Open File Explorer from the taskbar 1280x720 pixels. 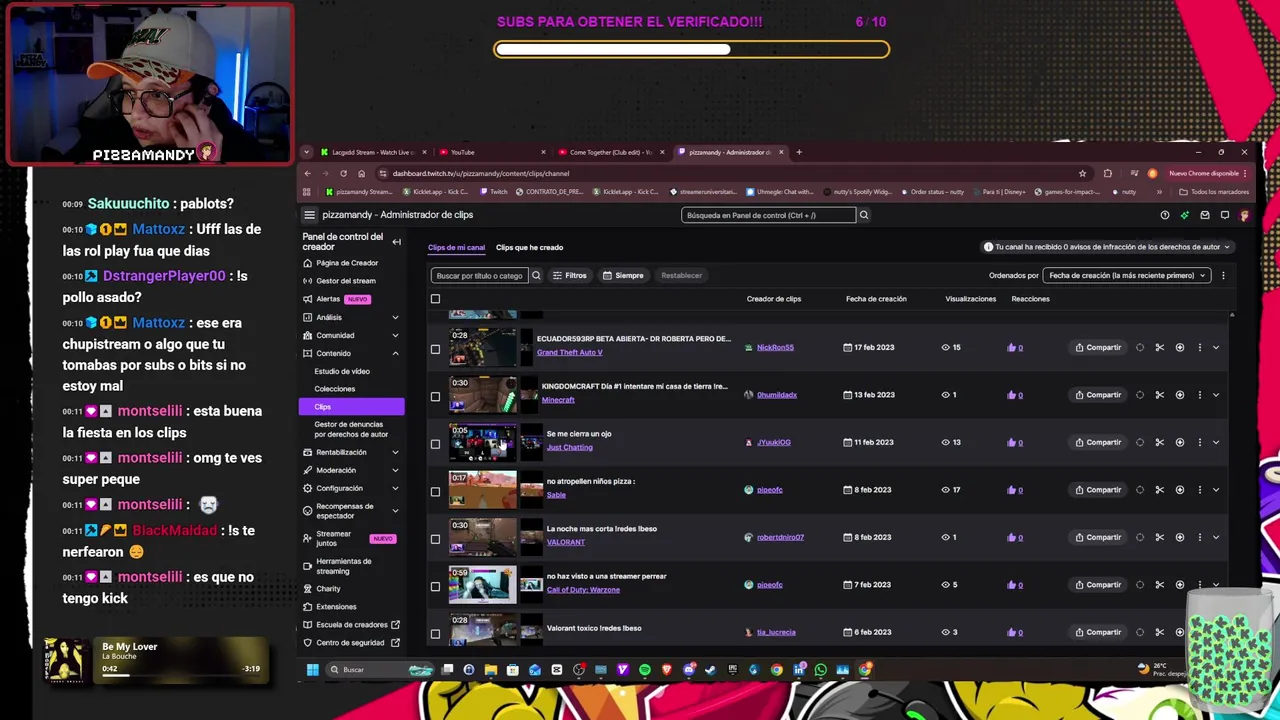[491, 670]
